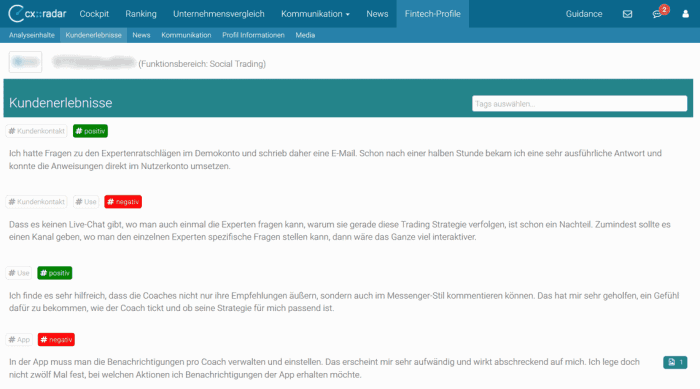Switch to the Analyseinhalte sub-tab
The image size is (700, 389).
click(32, 35)
